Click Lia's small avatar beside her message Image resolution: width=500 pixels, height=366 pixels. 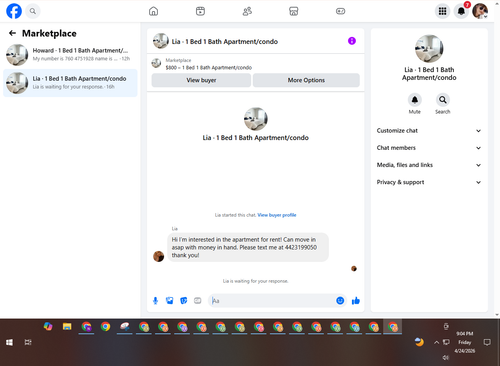click(x=159, y=256)
